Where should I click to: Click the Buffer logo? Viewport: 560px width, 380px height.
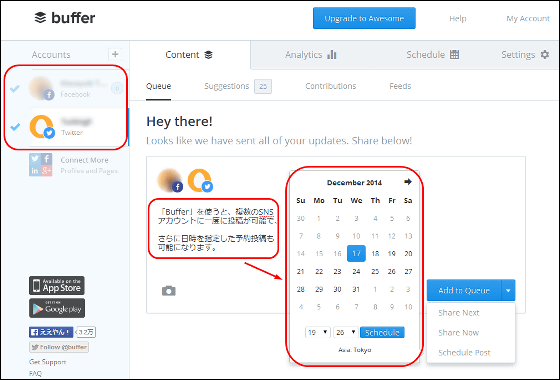[x=65, y=18]
